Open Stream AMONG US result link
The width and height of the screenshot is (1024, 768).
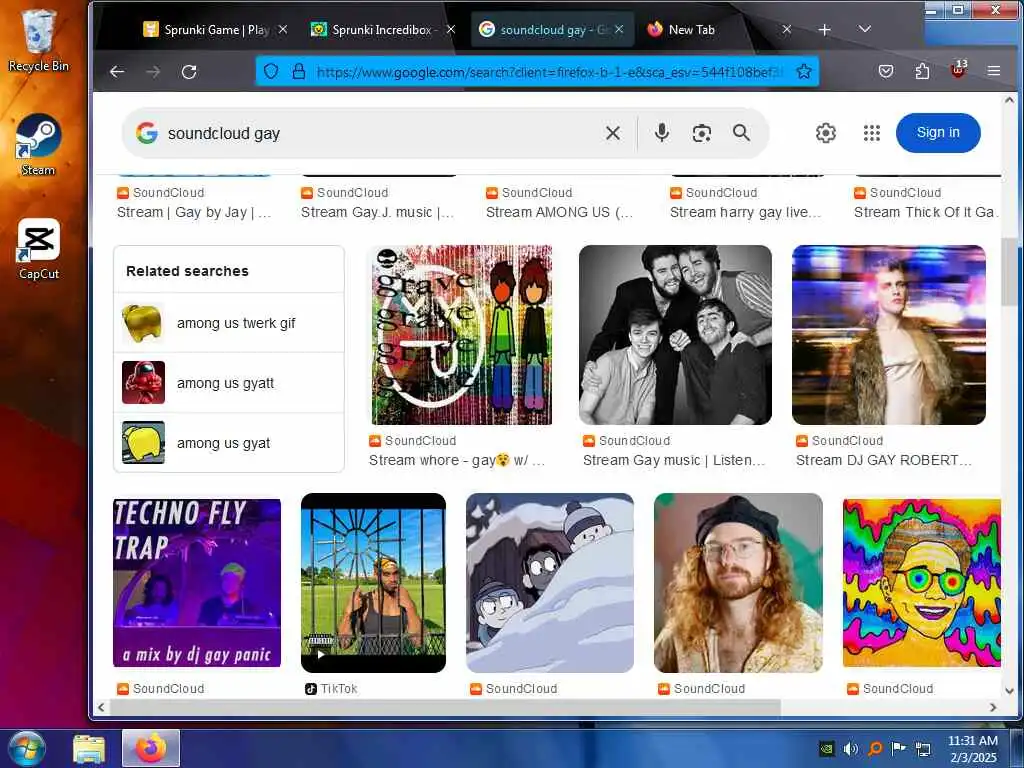point(559,212)
